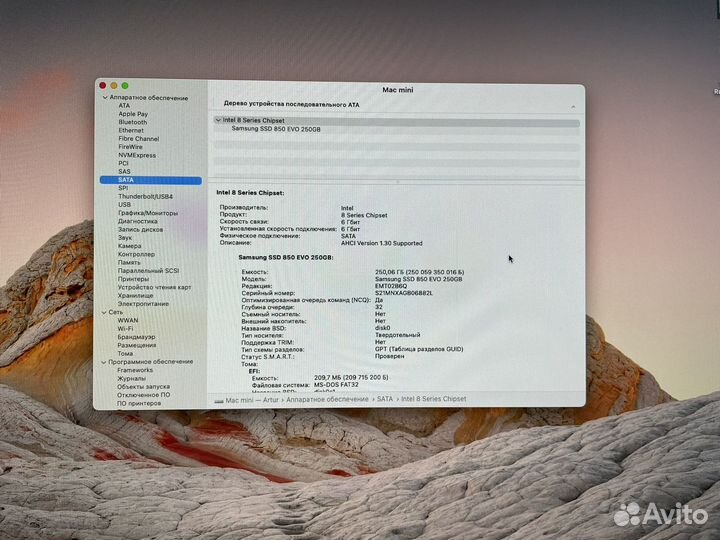The image size is (720, 540).
Task: Collapse the Сеть sidebar section
Action: pyautogui.click(x=104, y=312)
